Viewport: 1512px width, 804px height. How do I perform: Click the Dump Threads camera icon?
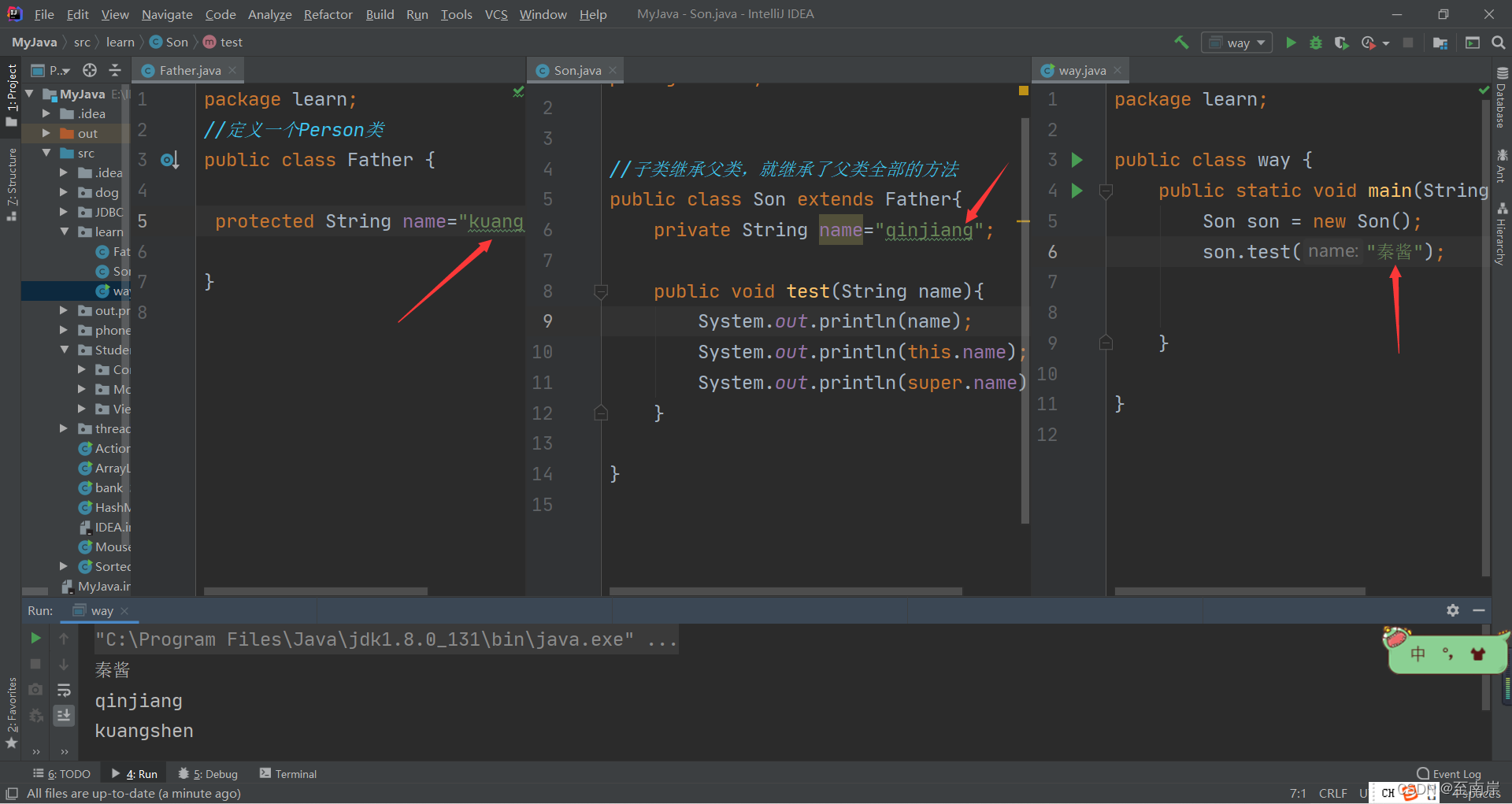[x=35, y=690]
